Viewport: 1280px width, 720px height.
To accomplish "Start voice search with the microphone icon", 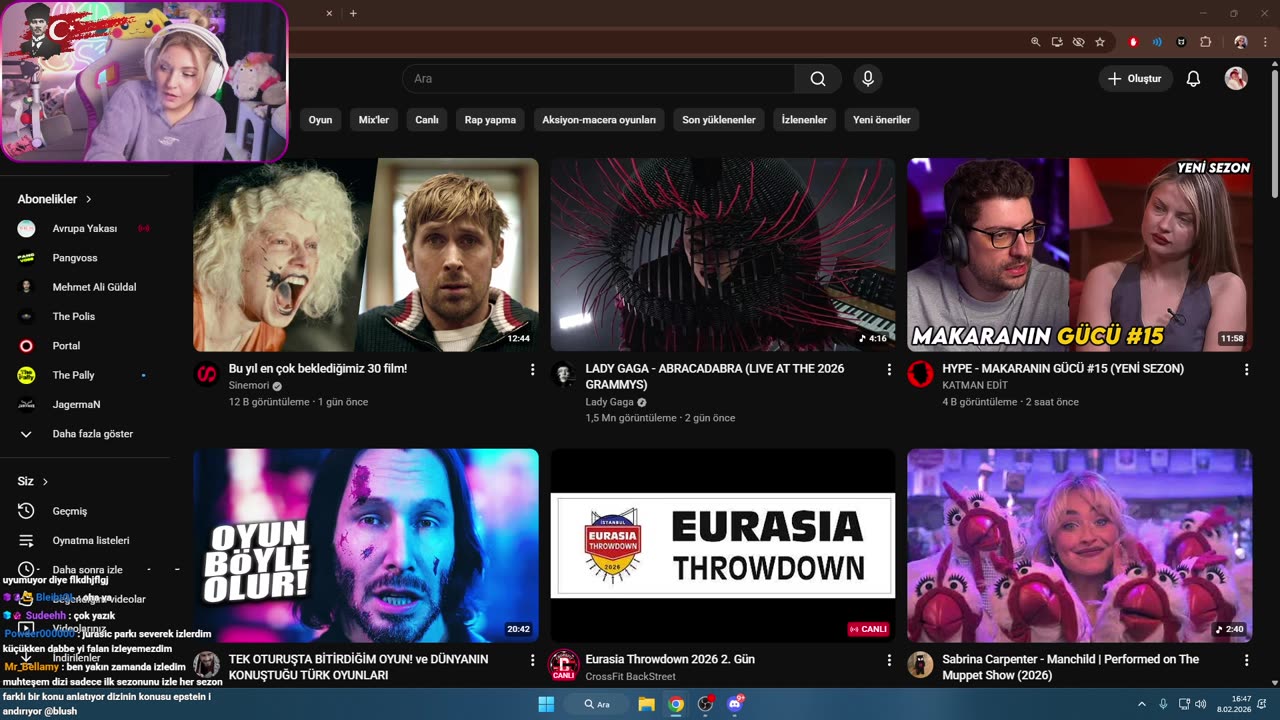I will [868, 79].
